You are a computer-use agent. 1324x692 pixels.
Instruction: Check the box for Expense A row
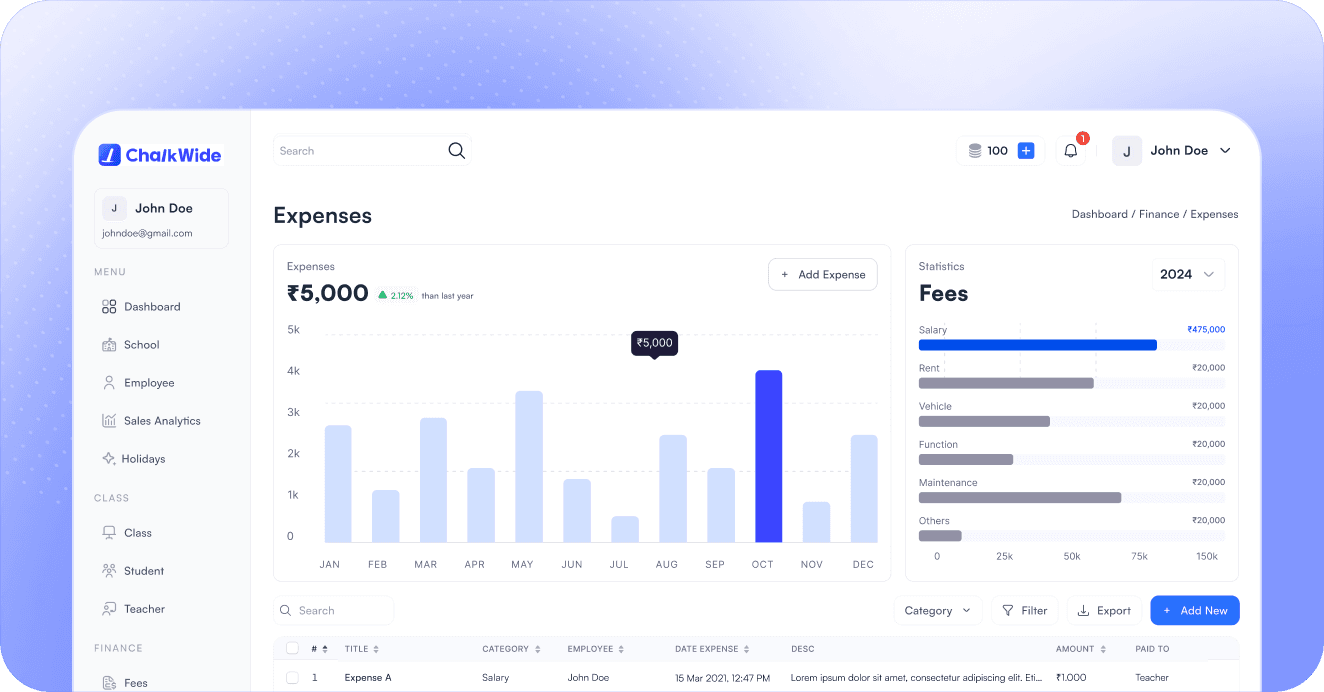pos(292,677)
